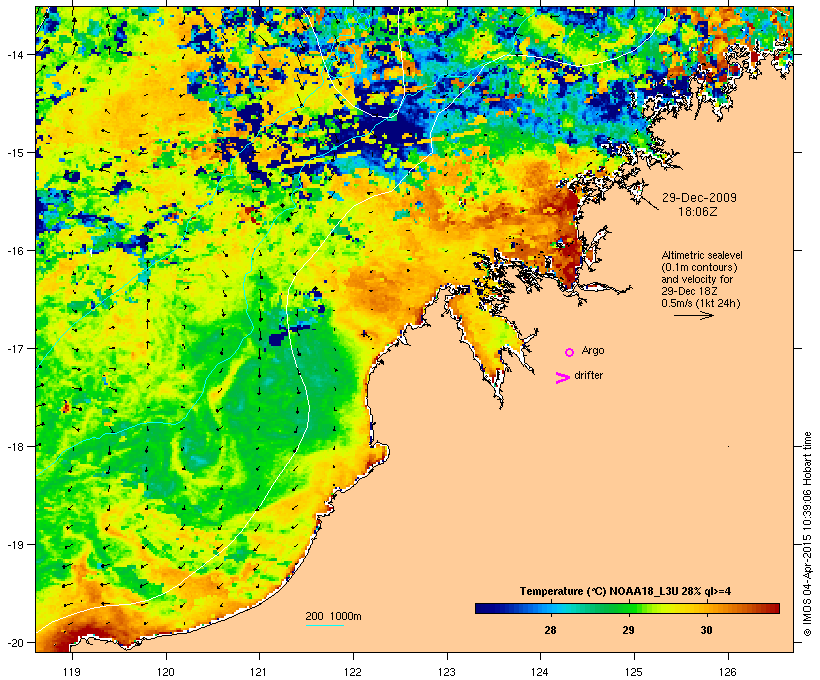Screen dimensions: 820x680
Task: Click 'and velocity for' legend line
Action: (x=697, y=279)
